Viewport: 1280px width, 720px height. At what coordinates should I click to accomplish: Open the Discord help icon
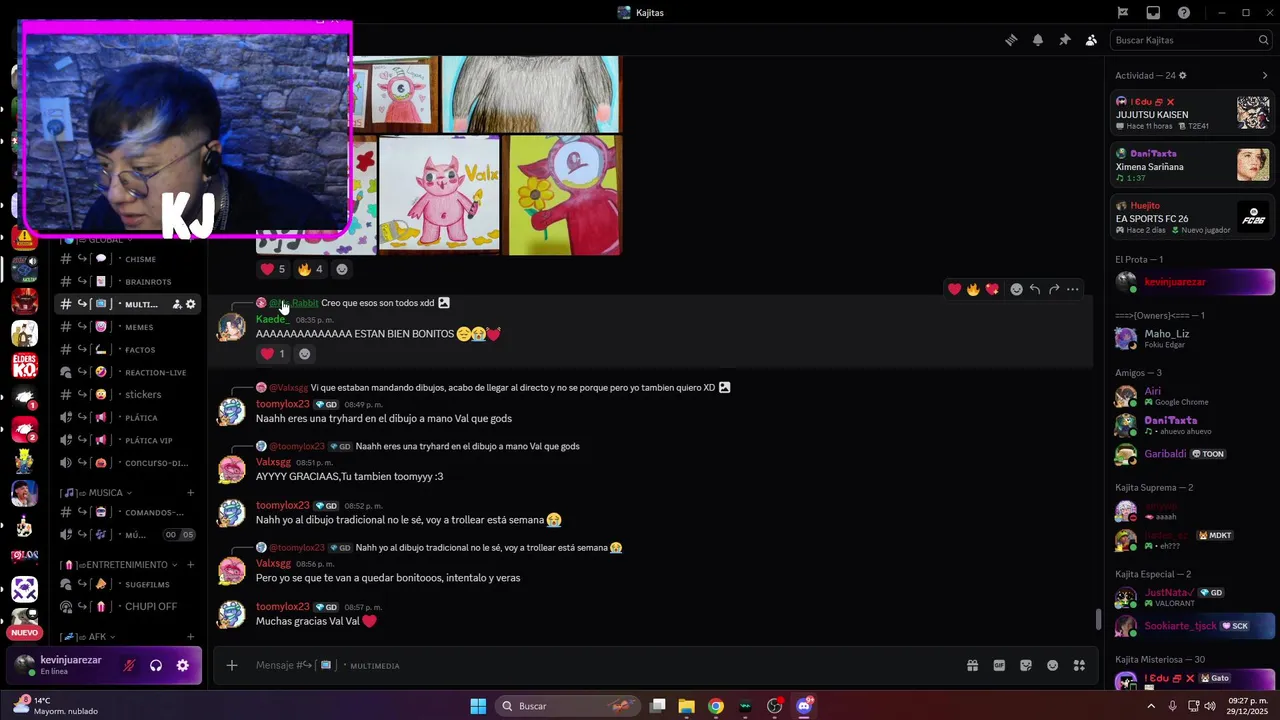tap(1184, 13)
